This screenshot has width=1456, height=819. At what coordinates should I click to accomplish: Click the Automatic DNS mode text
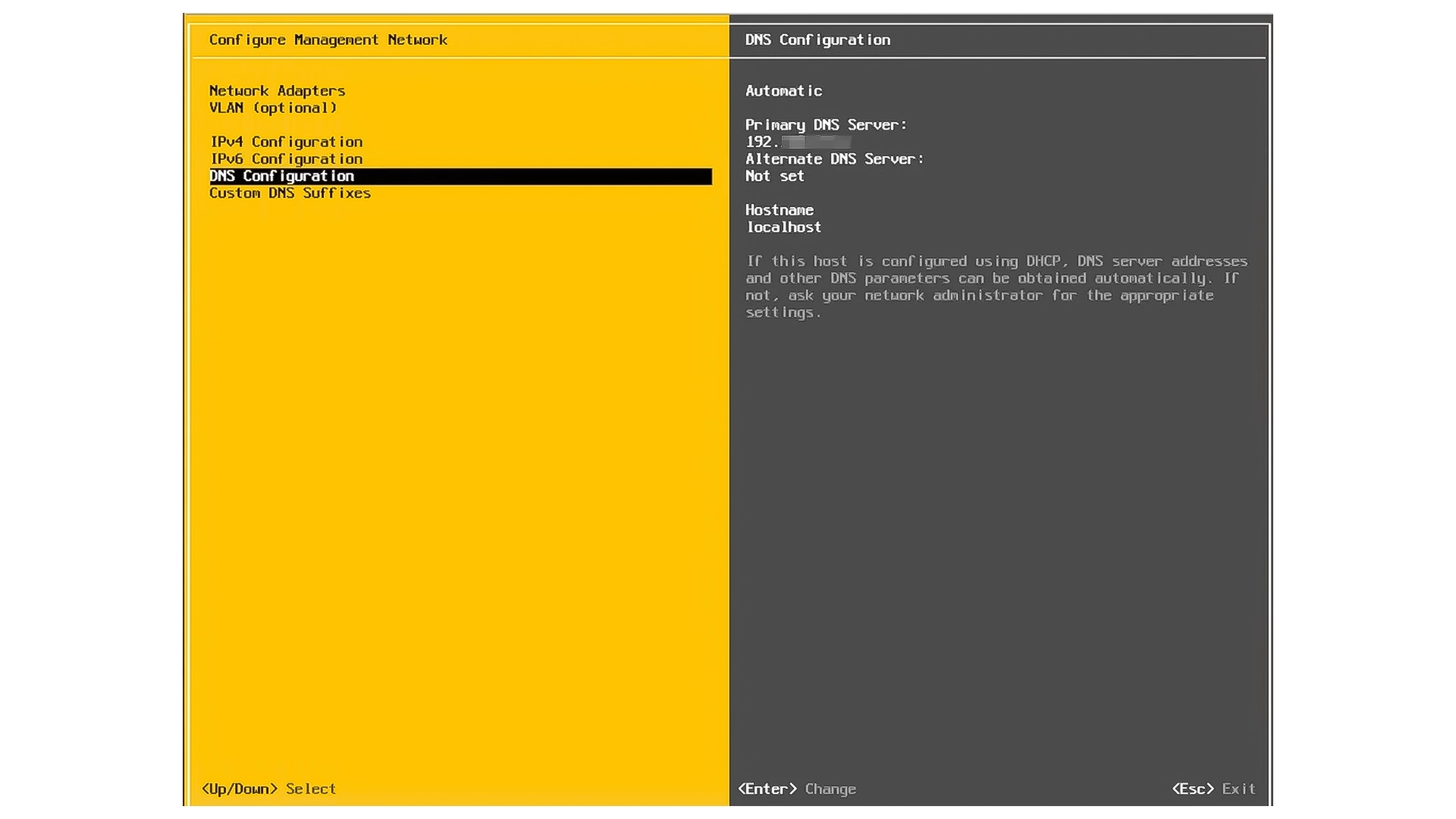coord(783,91)
